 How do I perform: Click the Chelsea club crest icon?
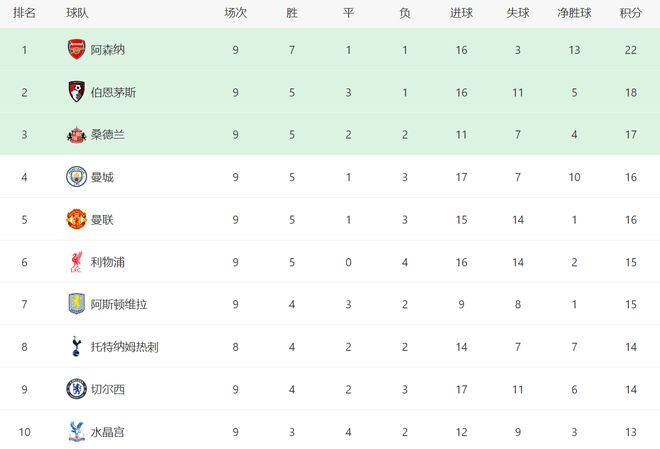coord(76,389)
